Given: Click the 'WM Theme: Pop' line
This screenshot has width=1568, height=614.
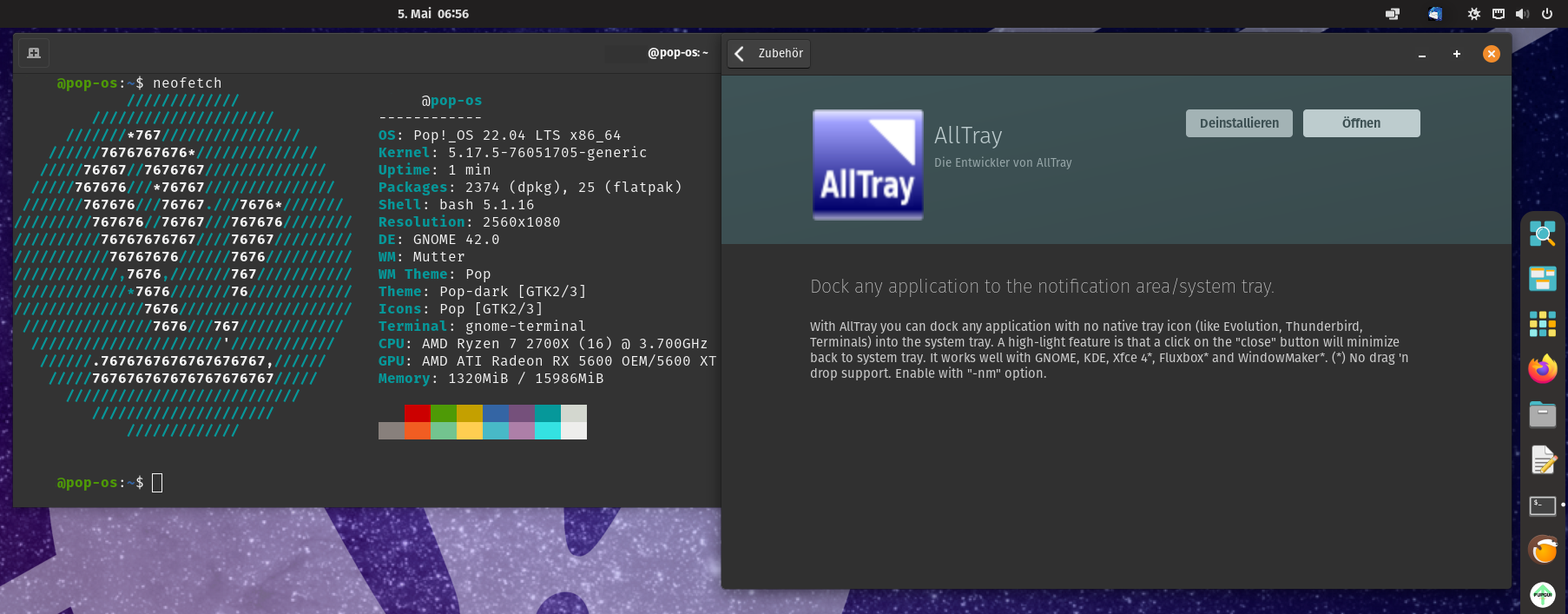Looking at the screenshot, I should tap(435, 274).
